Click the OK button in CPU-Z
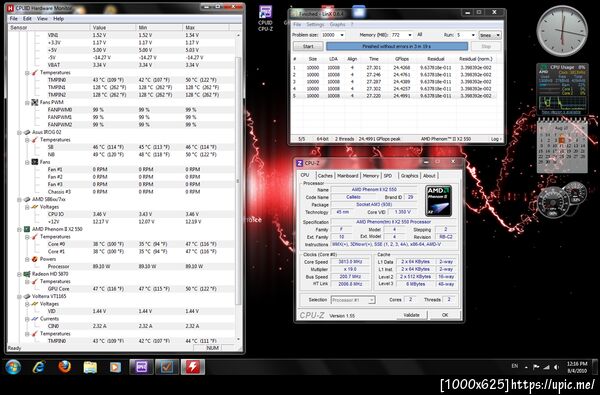Image resolution: width=600 pixels, height=395 pixels. pos(445,315)
